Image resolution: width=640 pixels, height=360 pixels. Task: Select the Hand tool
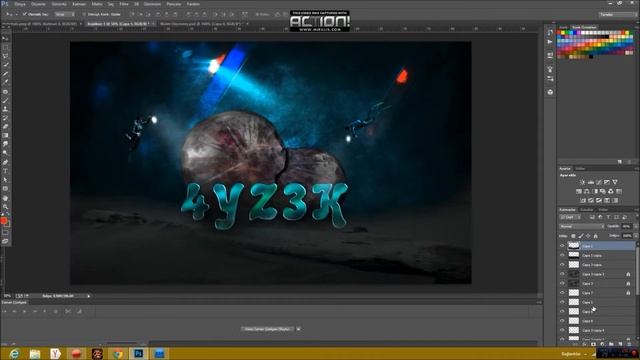(5, 198)
